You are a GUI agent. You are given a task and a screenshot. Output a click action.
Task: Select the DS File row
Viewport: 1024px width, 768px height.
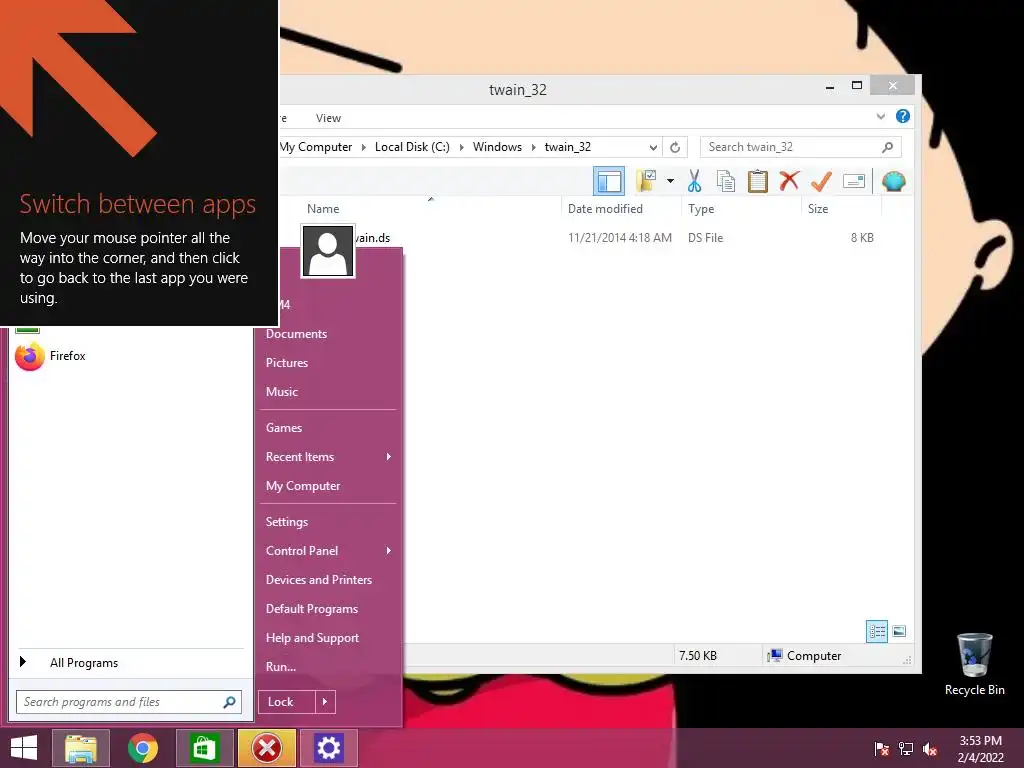pyautogui.click(x=588, y=238)
